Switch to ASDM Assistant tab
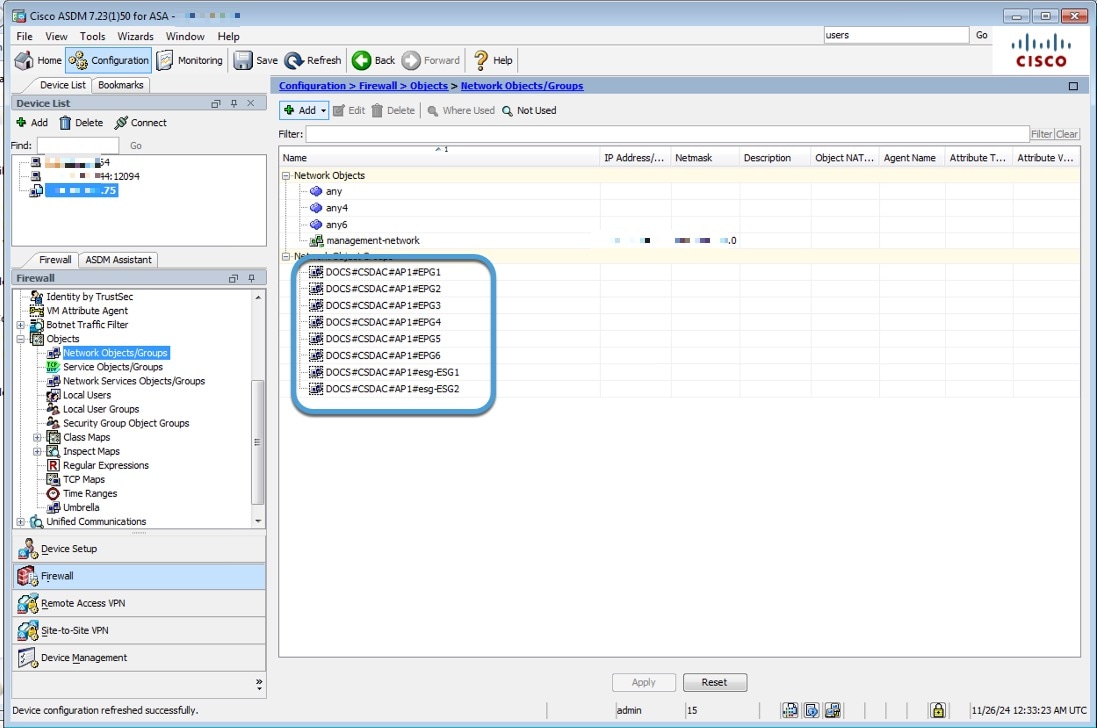 tap(118, 259)
